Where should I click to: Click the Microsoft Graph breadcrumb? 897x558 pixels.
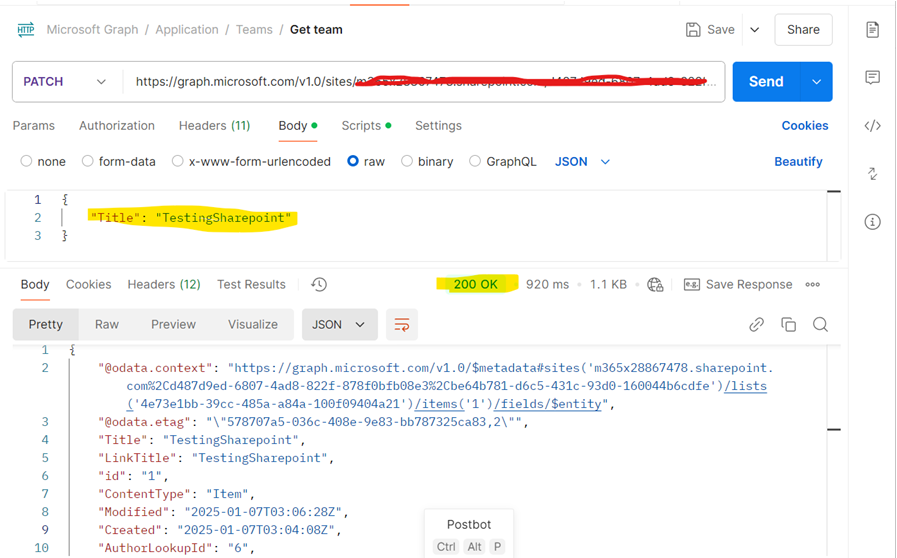click(93, 30)
